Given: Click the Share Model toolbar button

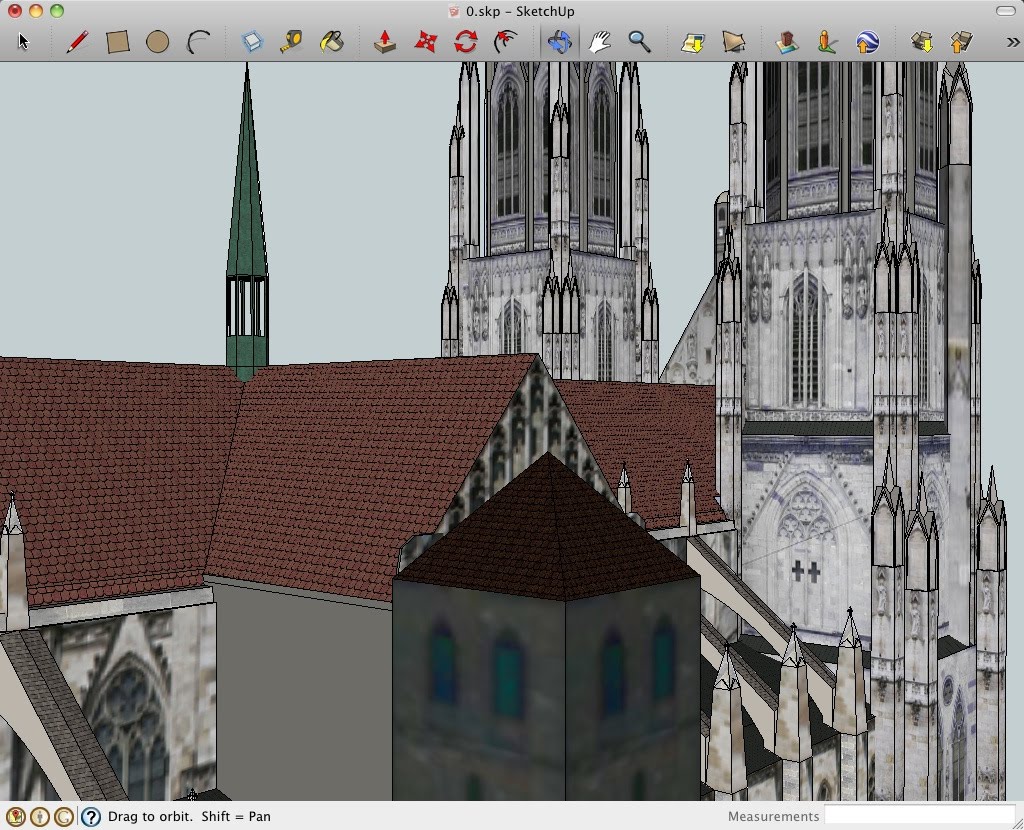Looking at the screenshot, I should (x=961, y=42).
